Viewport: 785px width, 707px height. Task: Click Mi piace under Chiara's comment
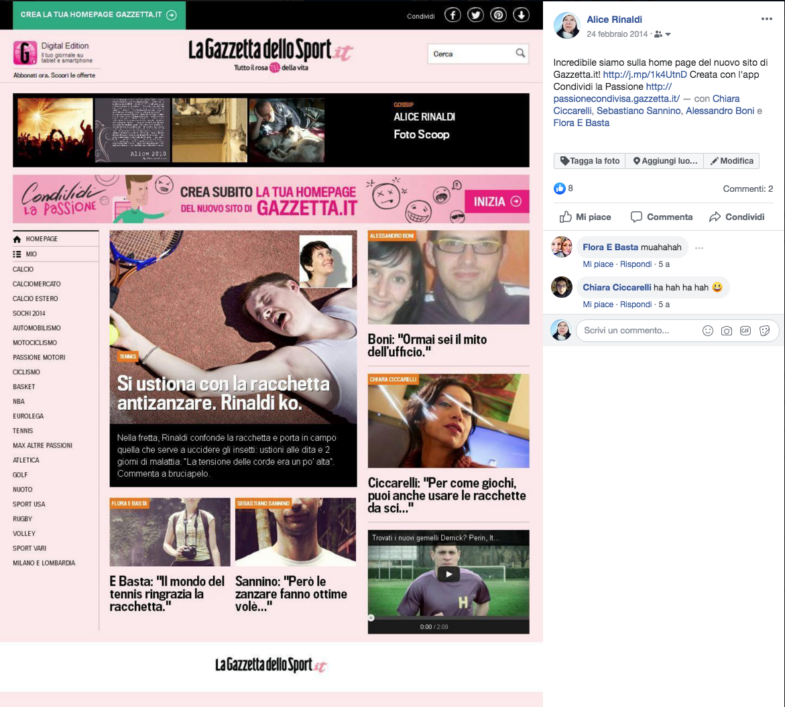[598, 304]
